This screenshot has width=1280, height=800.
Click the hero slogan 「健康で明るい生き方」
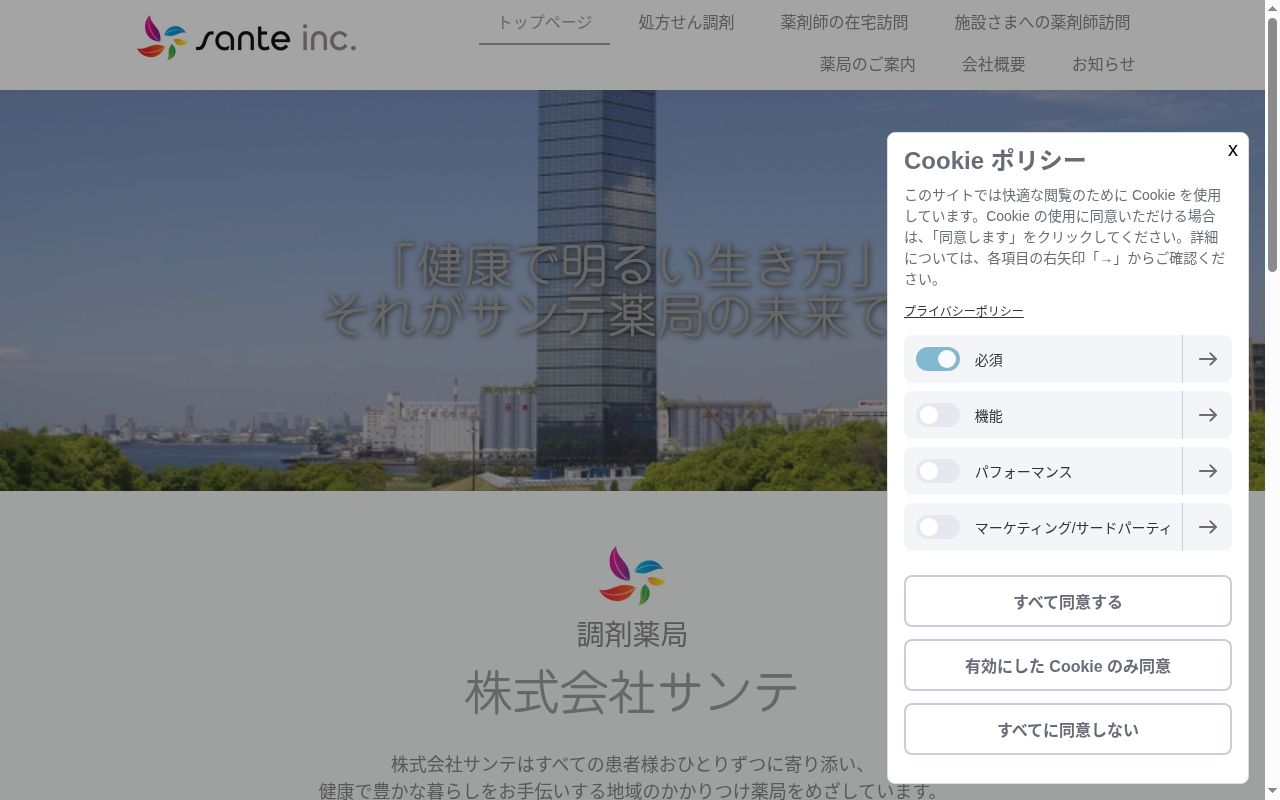pyautogui.click(x=633, y=266)
